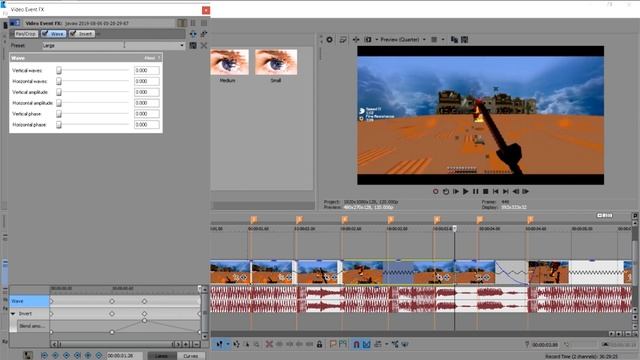This screenshot has width=640, height=360.
Task: Toggle loop playback under preview
Action: coord(446,191)
